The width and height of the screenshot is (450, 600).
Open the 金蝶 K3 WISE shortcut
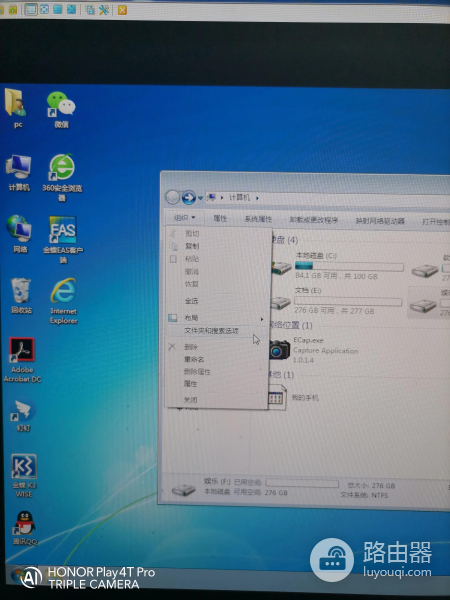(24, 475)
